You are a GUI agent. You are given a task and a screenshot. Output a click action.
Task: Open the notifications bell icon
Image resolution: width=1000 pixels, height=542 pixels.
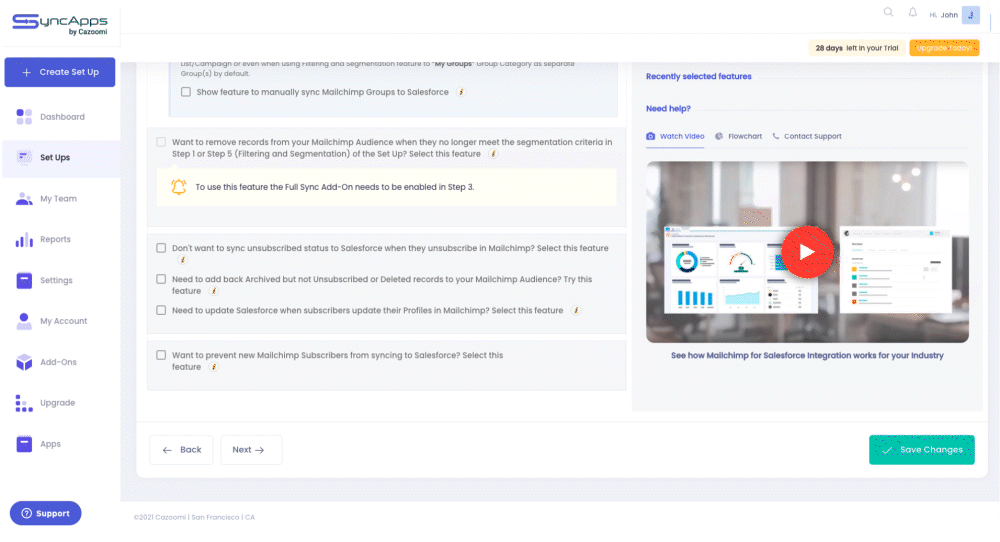(913, 12)
